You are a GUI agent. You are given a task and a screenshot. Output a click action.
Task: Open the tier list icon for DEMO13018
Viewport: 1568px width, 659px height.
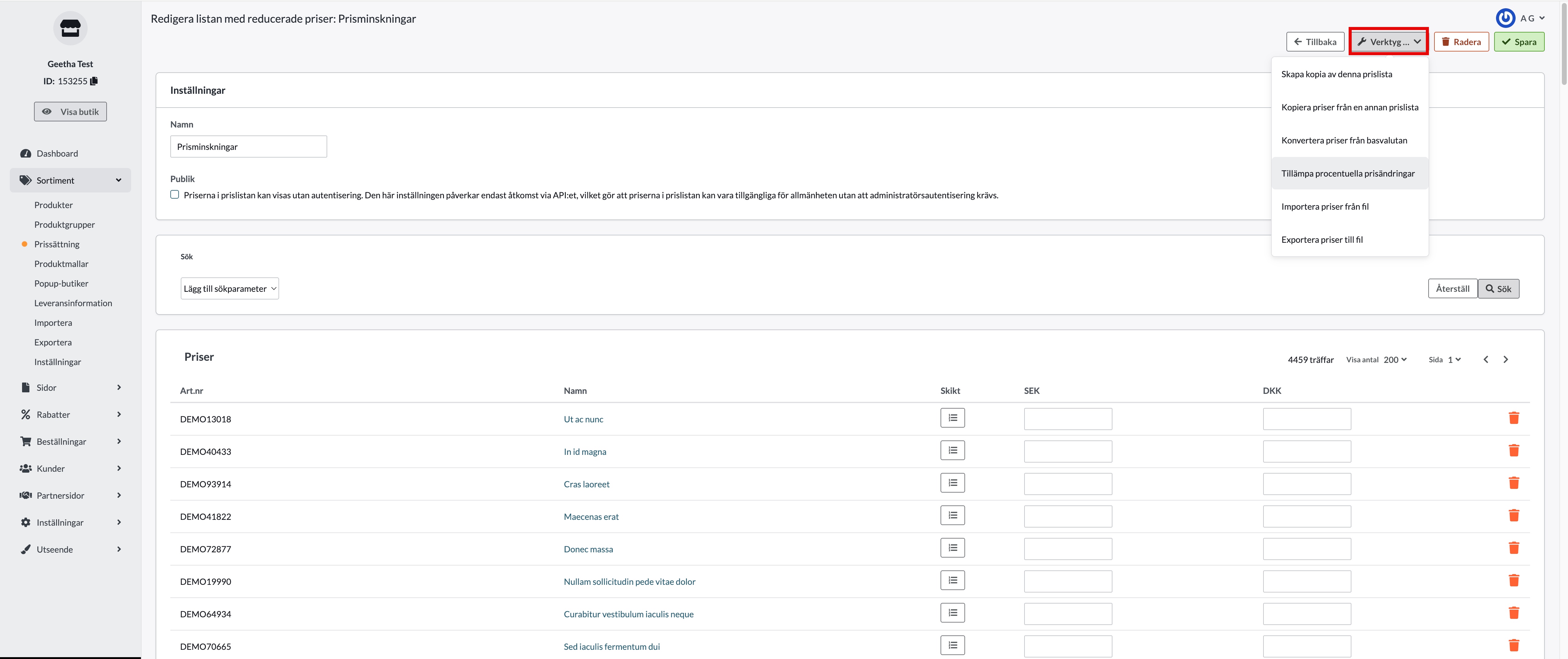[952, 418]
